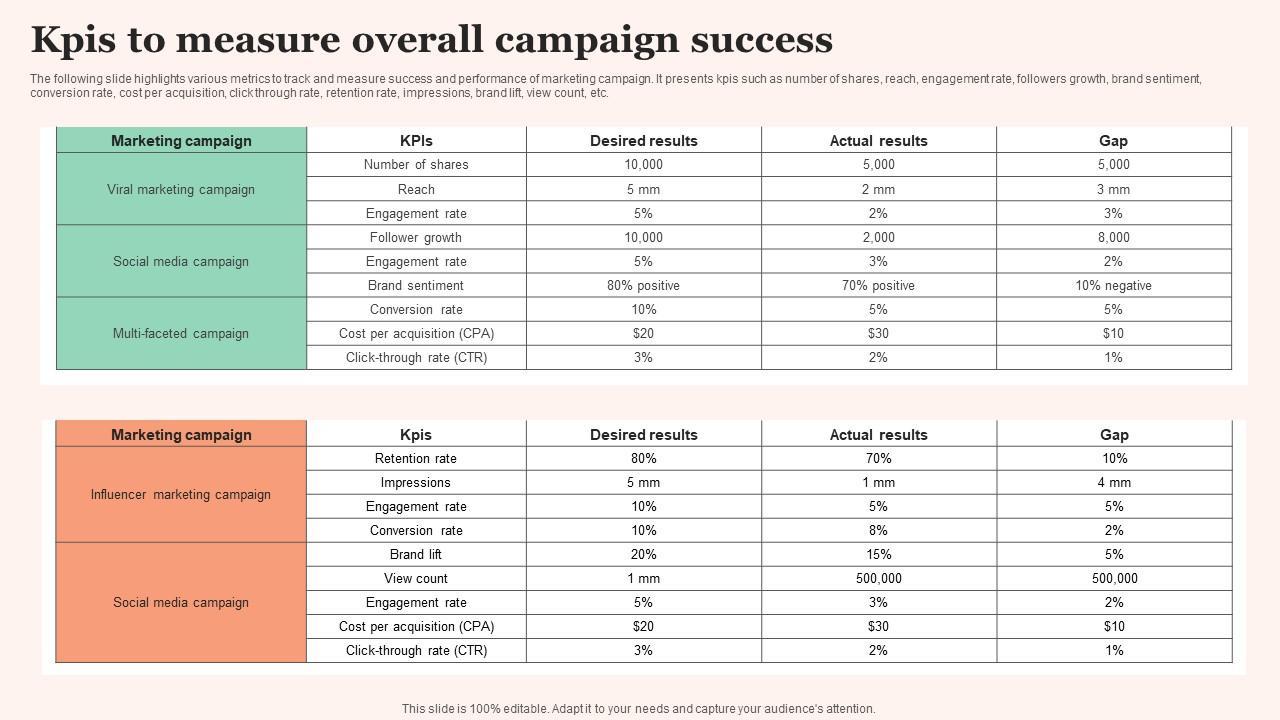Viewport: 1280px width, 720px height.
Task: Select the "Number of shares" KPI cell
Action: pyautogui.click(x=416, y=165)
